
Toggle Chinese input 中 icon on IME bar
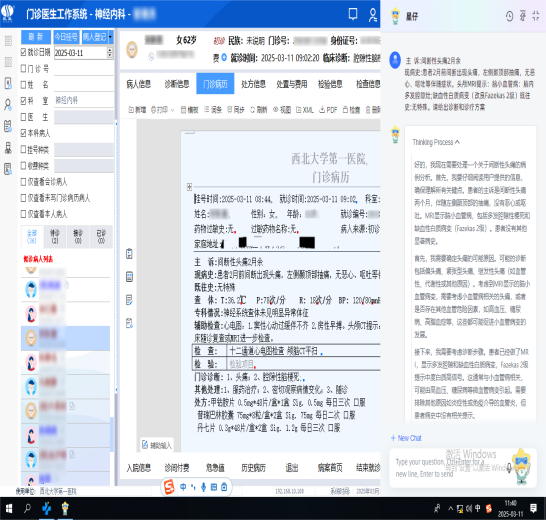183,487
